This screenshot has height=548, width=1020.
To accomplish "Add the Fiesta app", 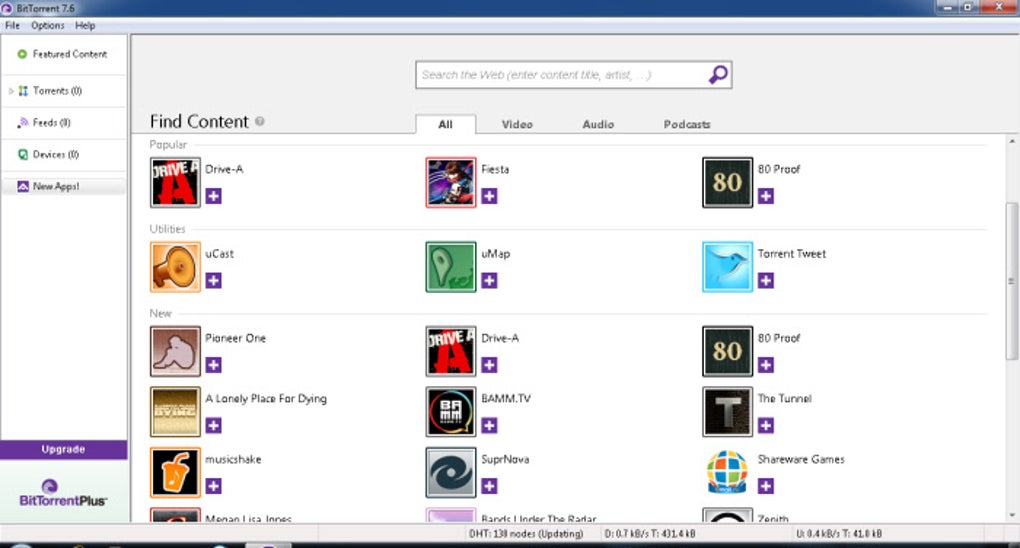I will [489, 196].
